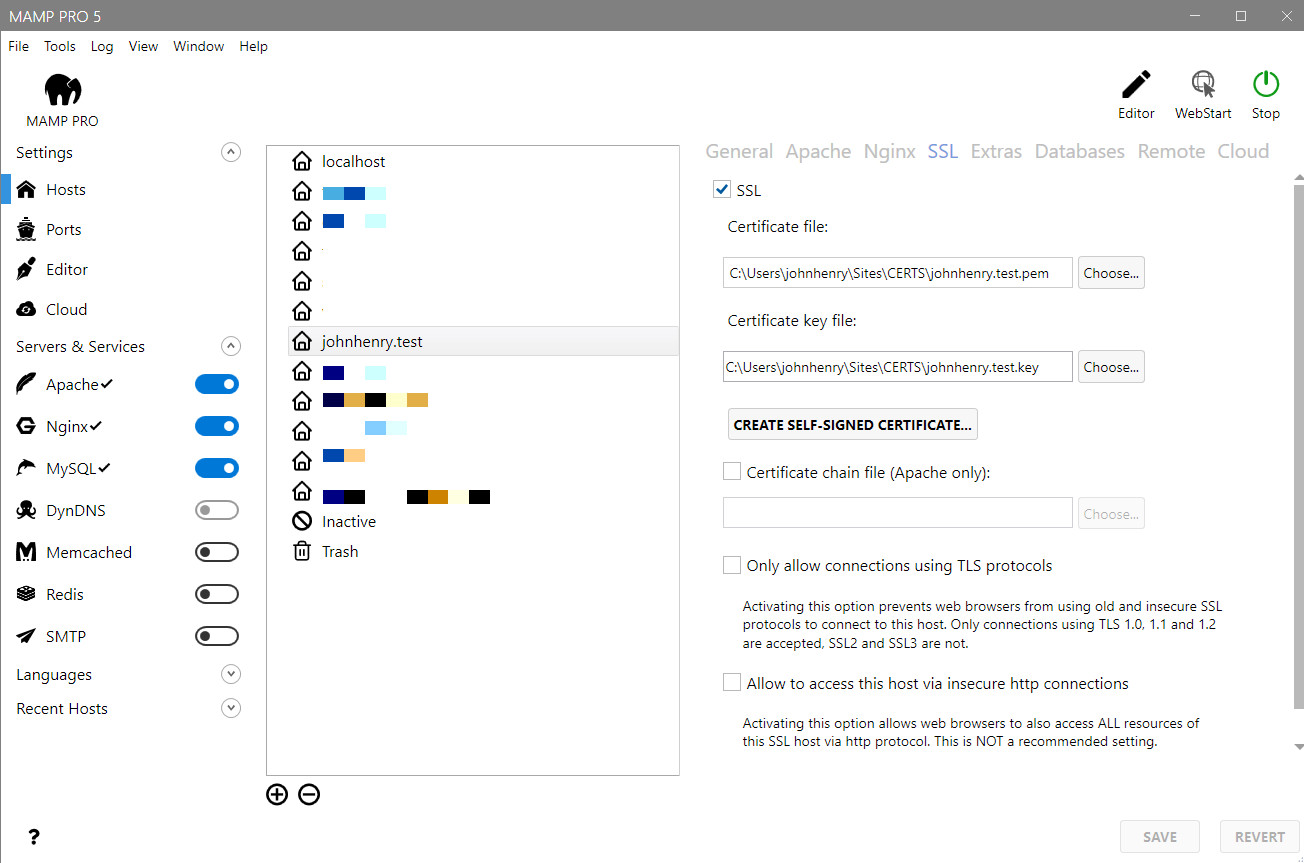Expand the Recent Hosts section

(231, 708)
